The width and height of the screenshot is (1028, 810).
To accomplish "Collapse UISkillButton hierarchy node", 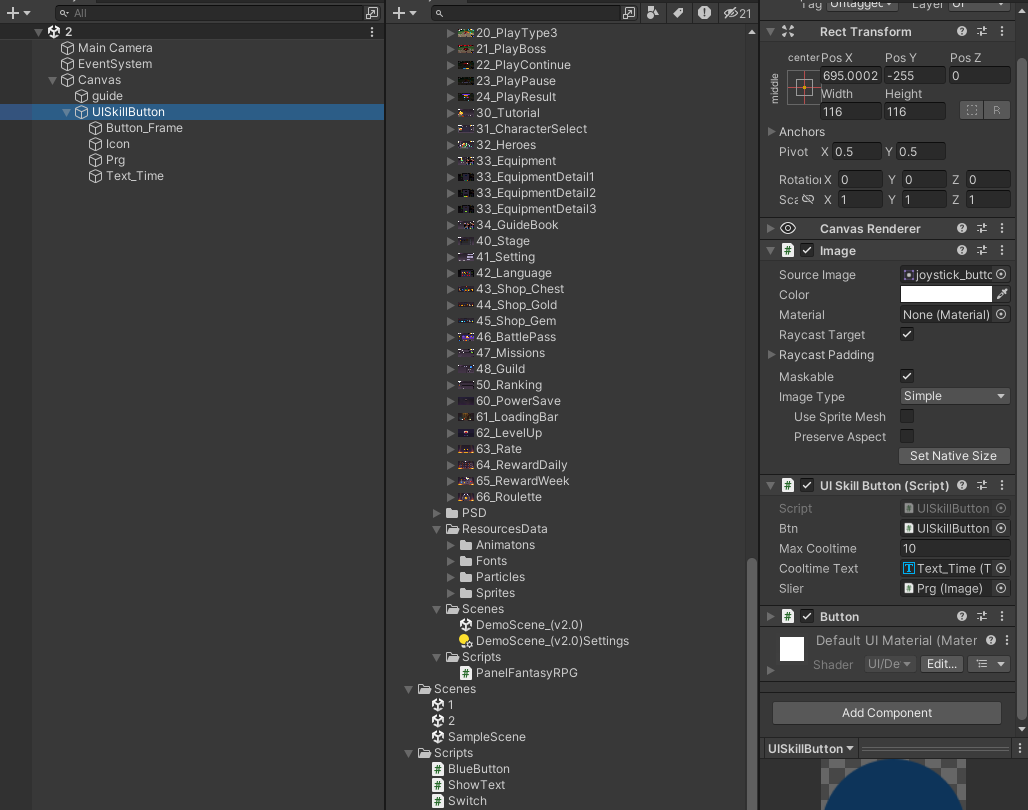I will pyautogui.click(x=66, y=112).
